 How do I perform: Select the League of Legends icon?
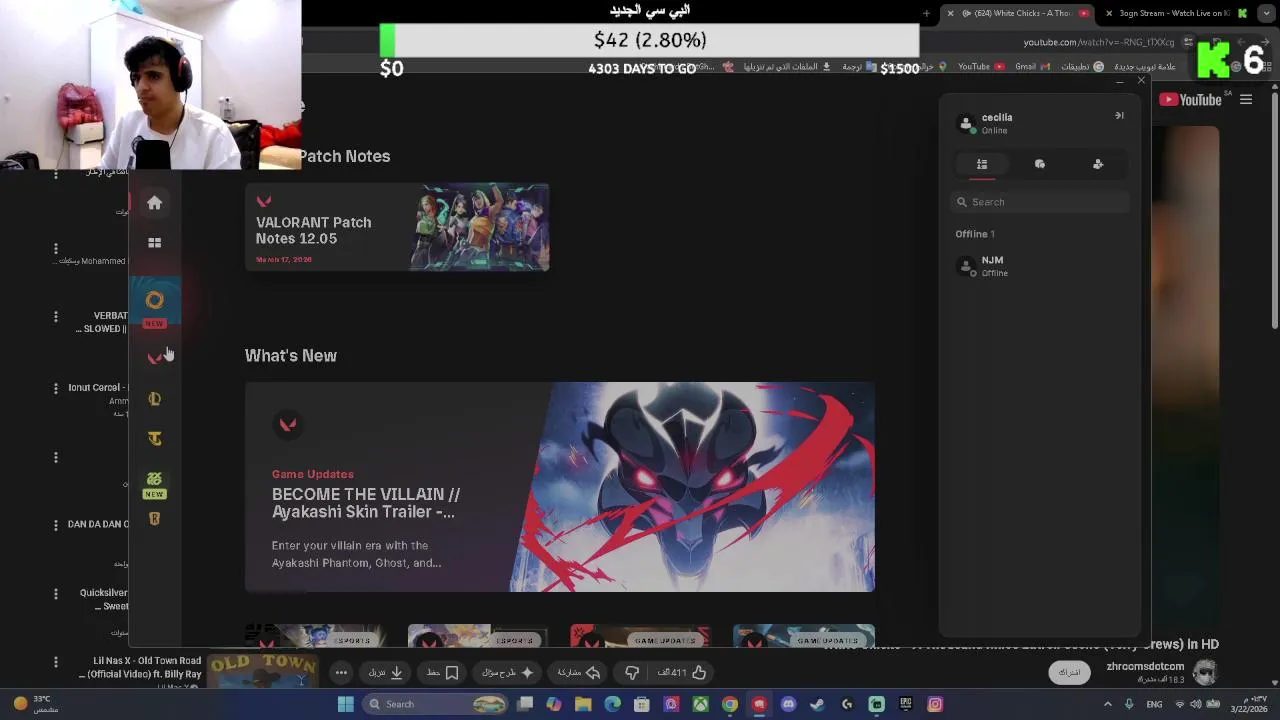154,399
